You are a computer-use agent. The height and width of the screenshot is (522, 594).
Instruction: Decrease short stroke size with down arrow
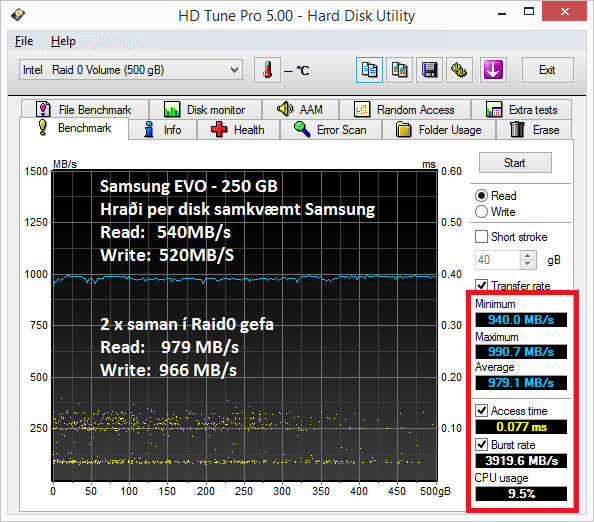pos(528,264)
